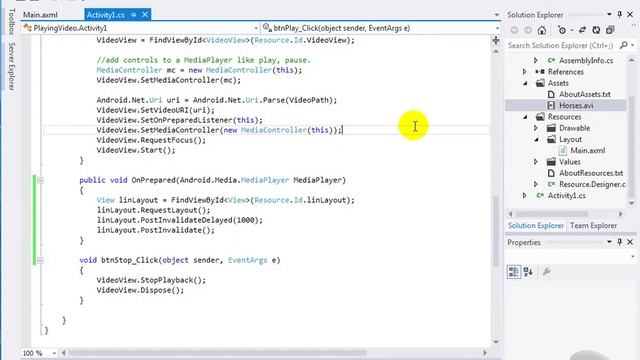The image size is (640, 360).
Task: Select AboutAssets.txt in Solution Explorer
Action: pyautogui.click(x=584, y=94)
